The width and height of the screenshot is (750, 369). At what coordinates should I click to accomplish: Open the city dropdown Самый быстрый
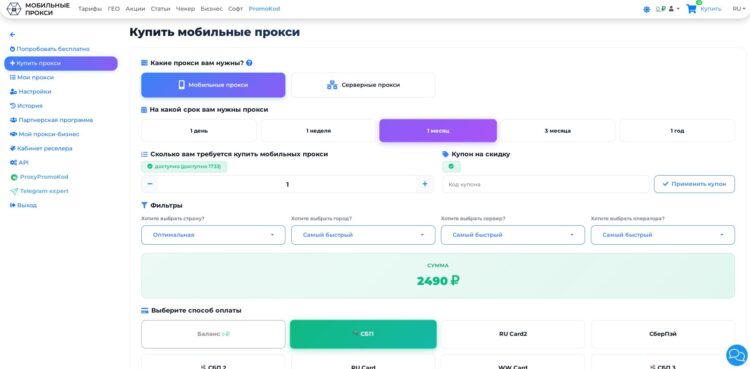[x=364, y=235]
